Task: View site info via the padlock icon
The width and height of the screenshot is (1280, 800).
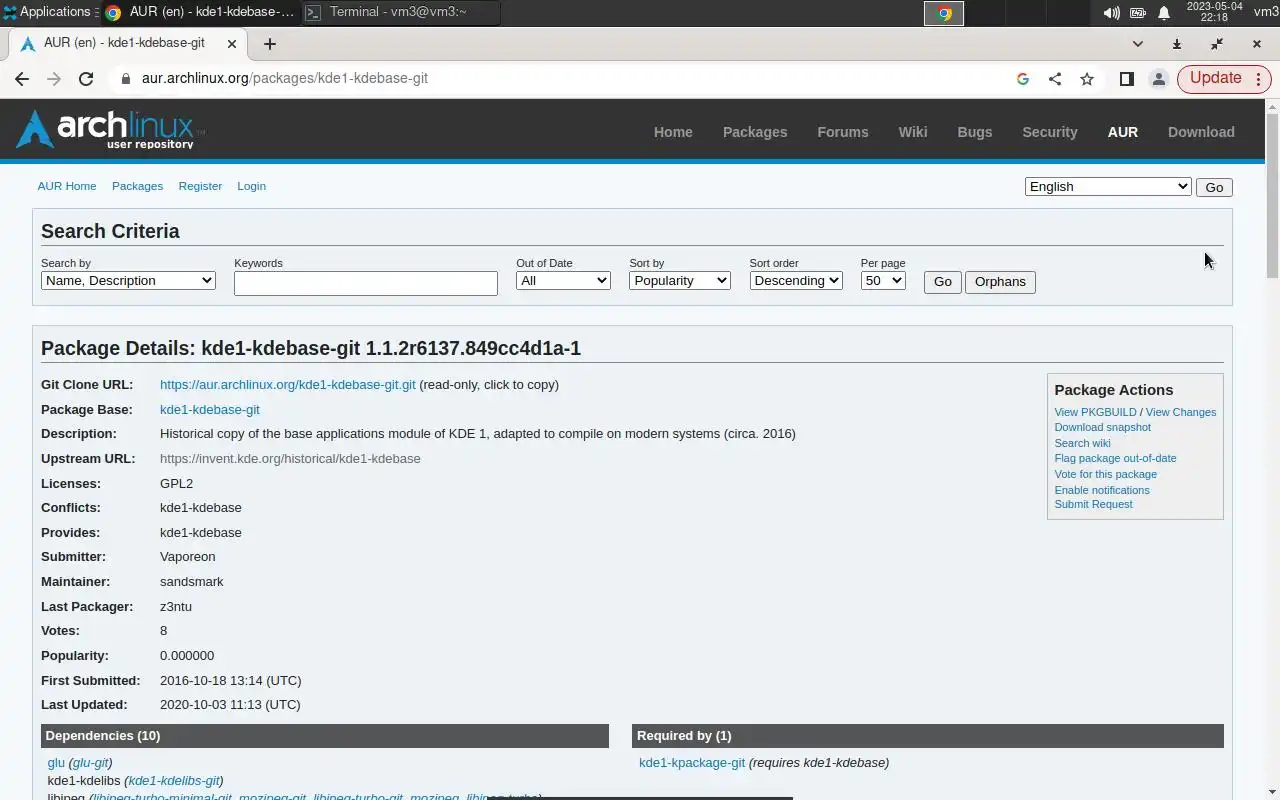Action: [125, 79]
